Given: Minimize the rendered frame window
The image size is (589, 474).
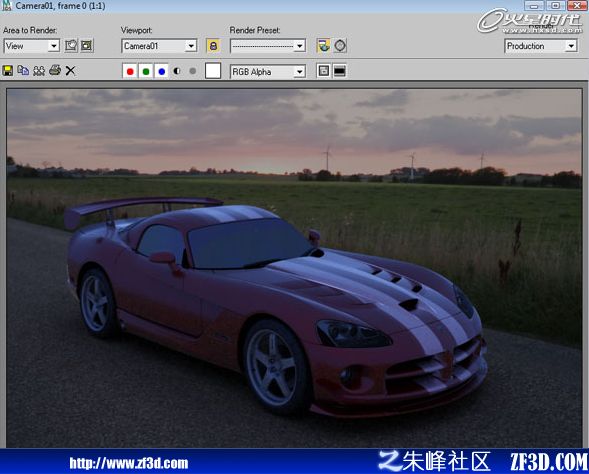Looking at the screenshot, I should pyautogui.click(x=534, y=5).
